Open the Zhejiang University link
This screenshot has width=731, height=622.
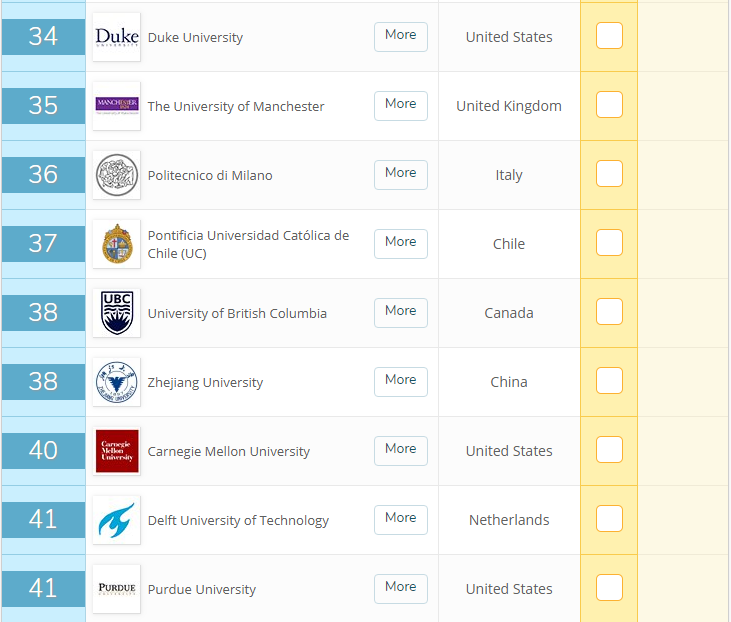[x=205, y=383]
